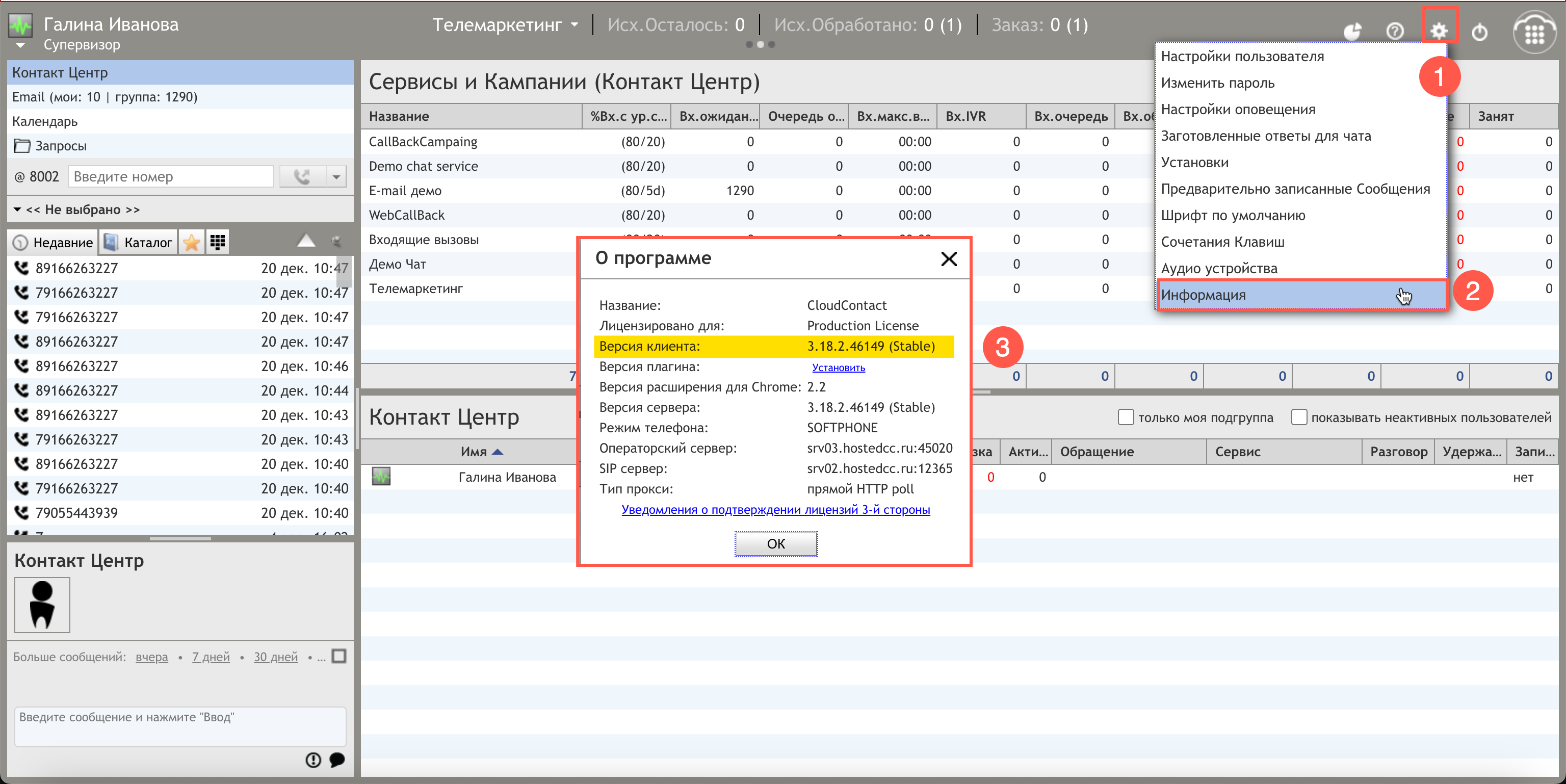Open the favorites star tab
Screen dimensions: 1566x784
[192, 243]
